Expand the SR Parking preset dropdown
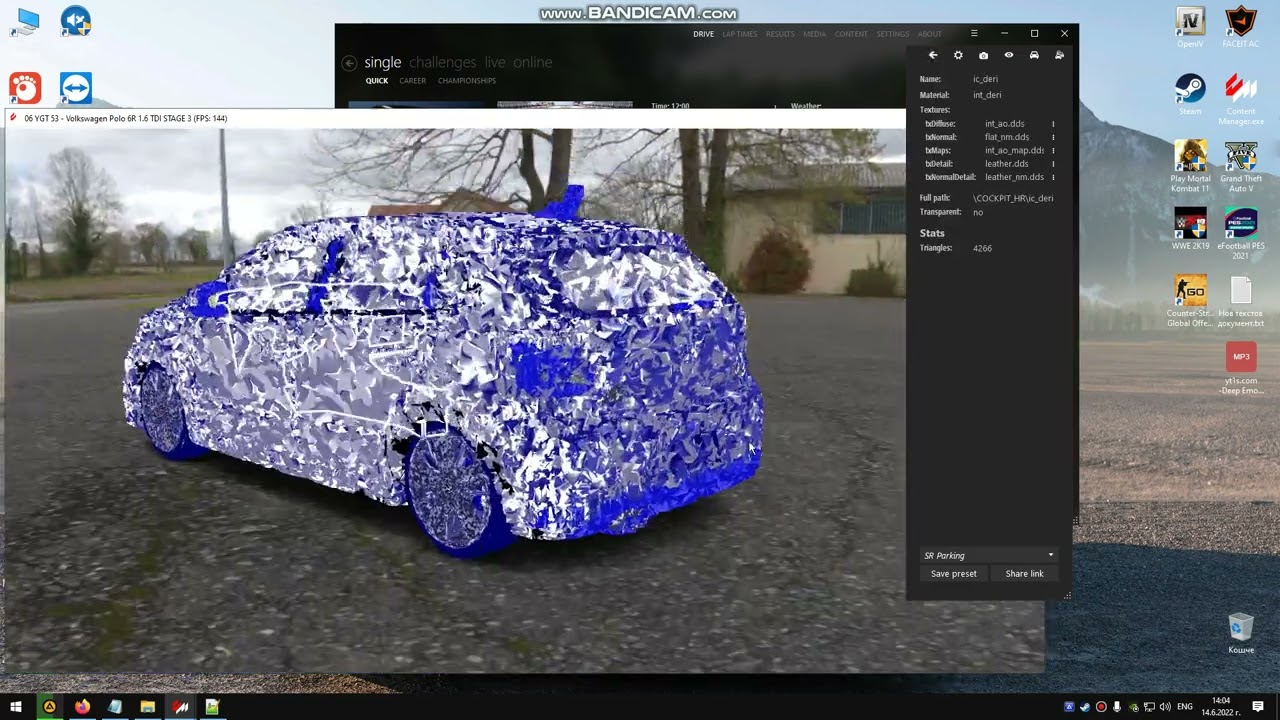Viewport: 1280px width, 720px height. [988, 555]
